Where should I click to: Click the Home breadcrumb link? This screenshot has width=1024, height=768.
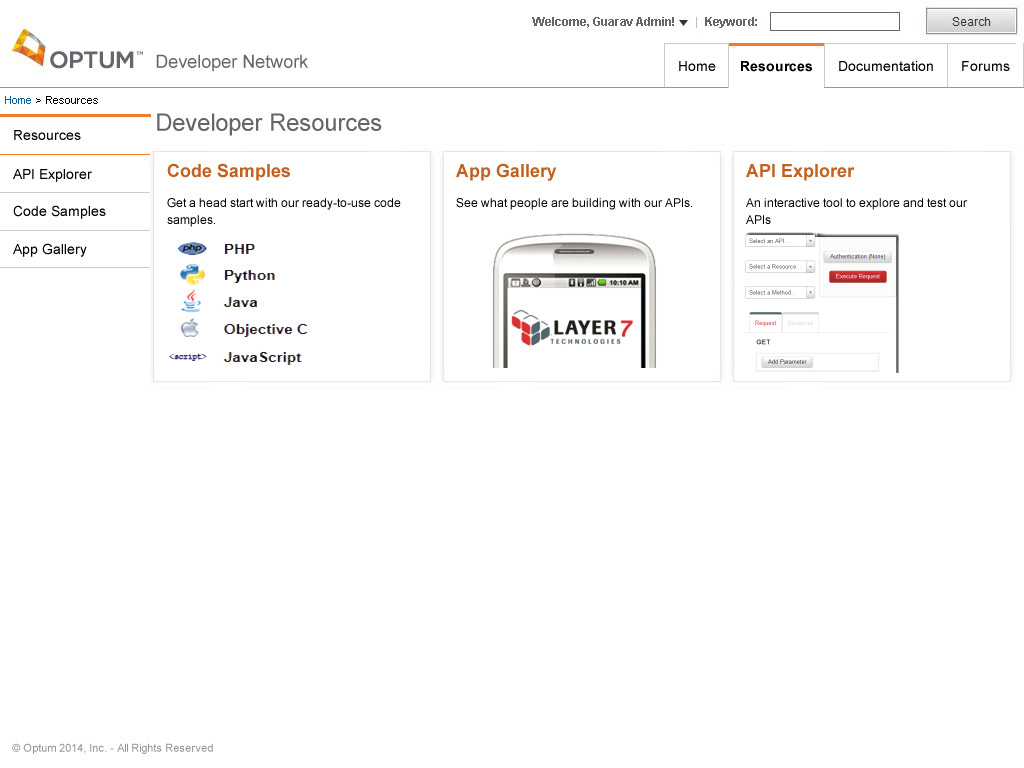[18, 100]
